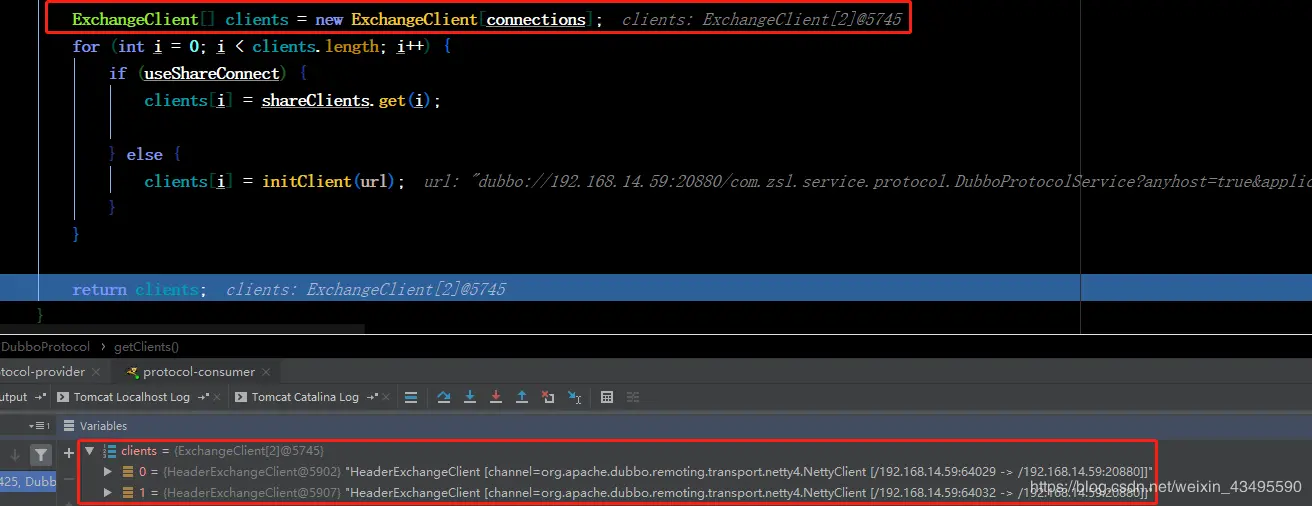Add new watch with plus icon
The height and width of the screenshot is (506, 1312).
68,452
